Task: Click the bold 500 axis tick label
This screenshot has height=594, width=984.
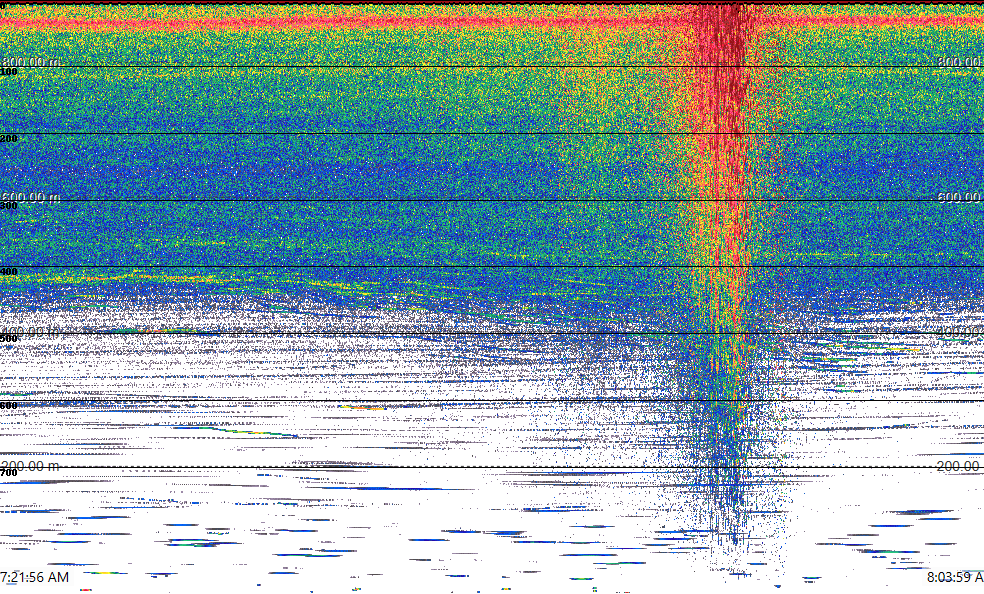Action: point(9,339)
